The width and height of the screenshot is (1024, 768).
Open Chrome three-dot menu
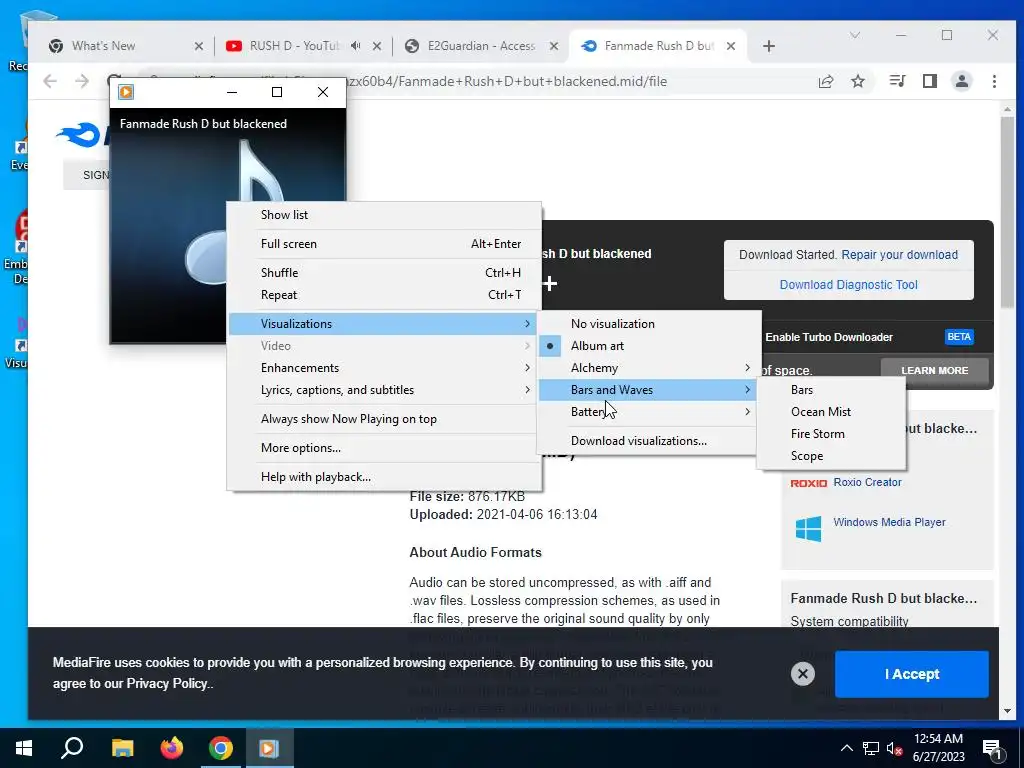click(x=994, y=81)
